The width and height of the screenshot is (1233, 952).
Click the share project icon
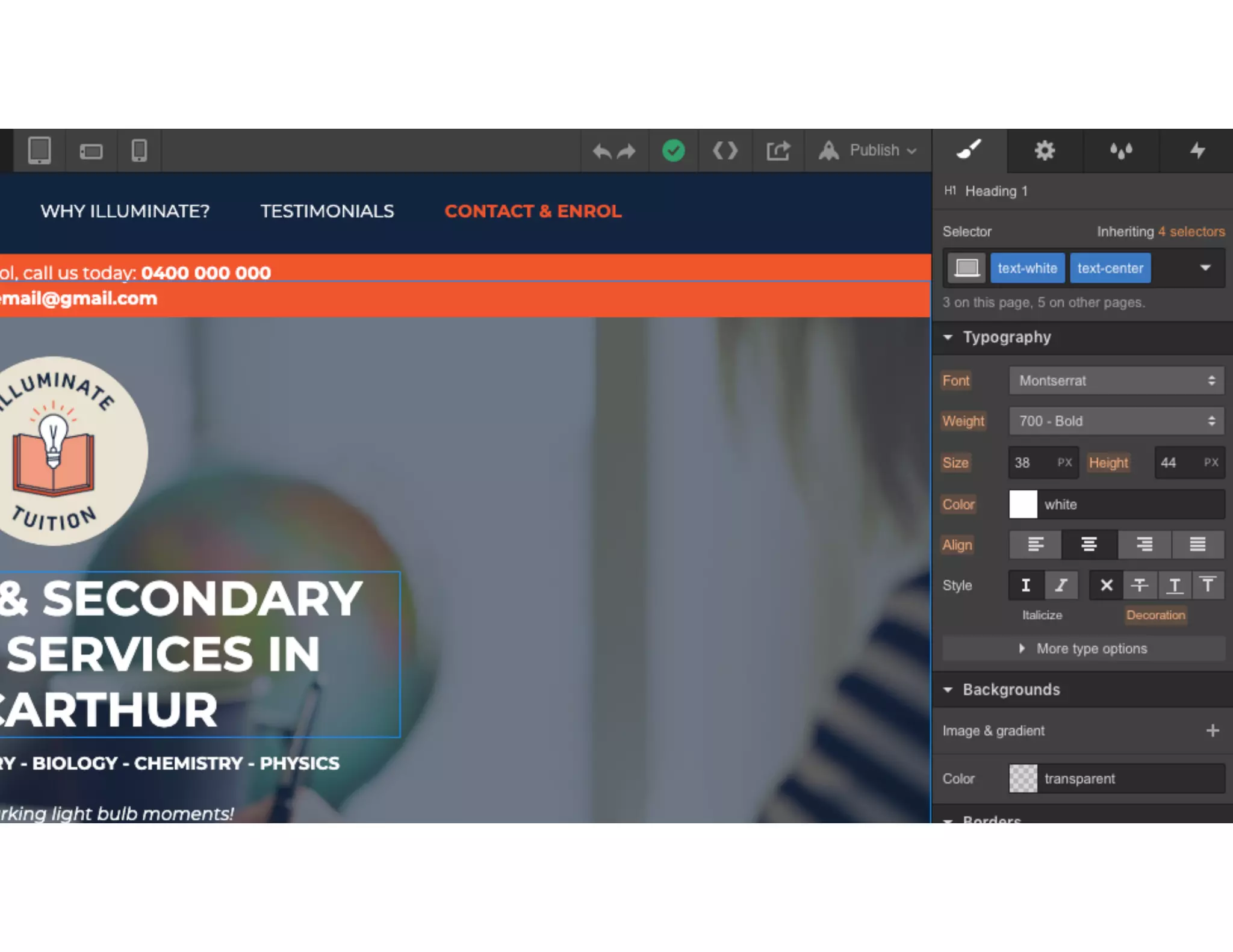778,150
